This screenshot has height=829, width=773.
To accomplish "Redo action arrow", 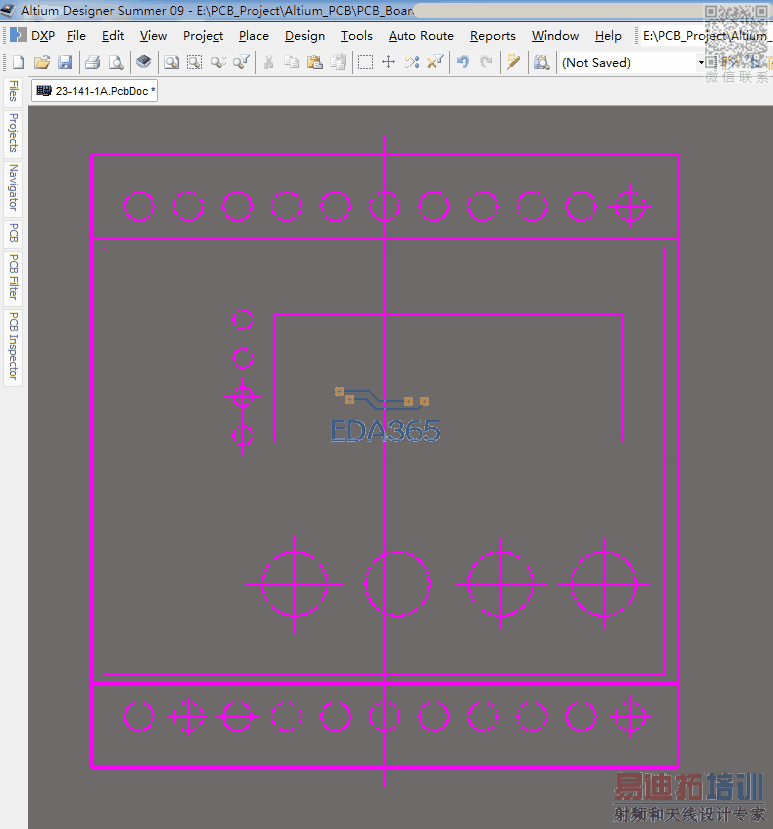I will [486, 62].
